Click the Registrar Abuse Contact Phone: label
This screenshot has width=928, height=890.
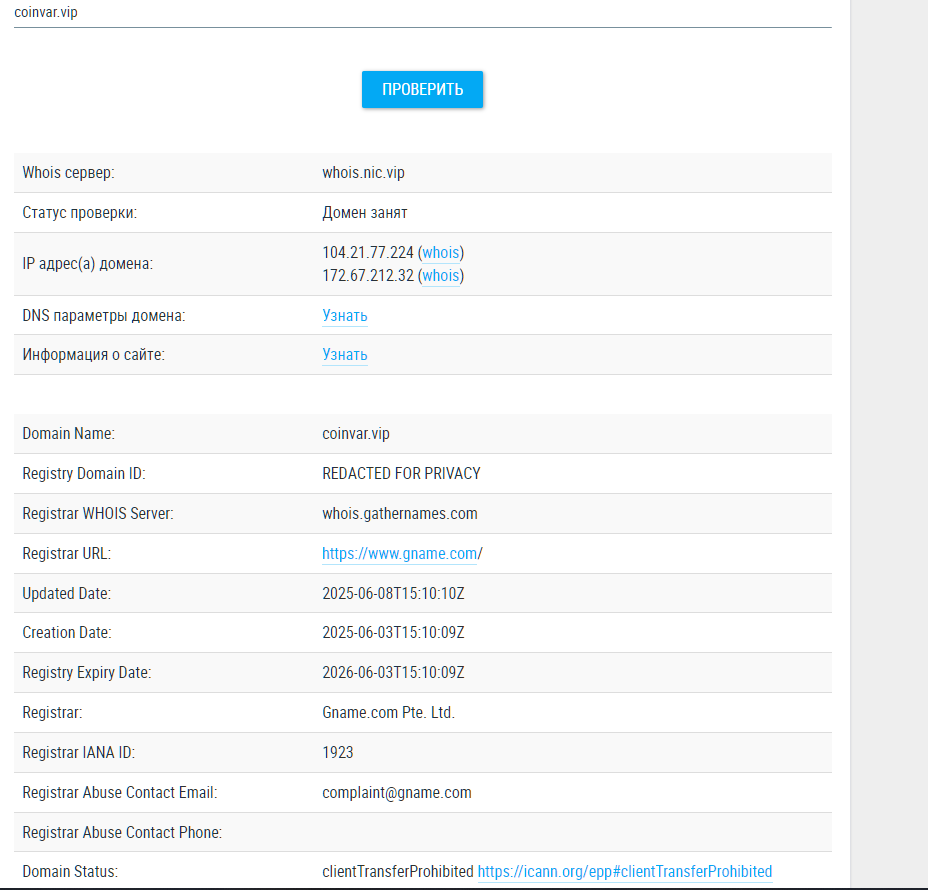coord(122,833)
